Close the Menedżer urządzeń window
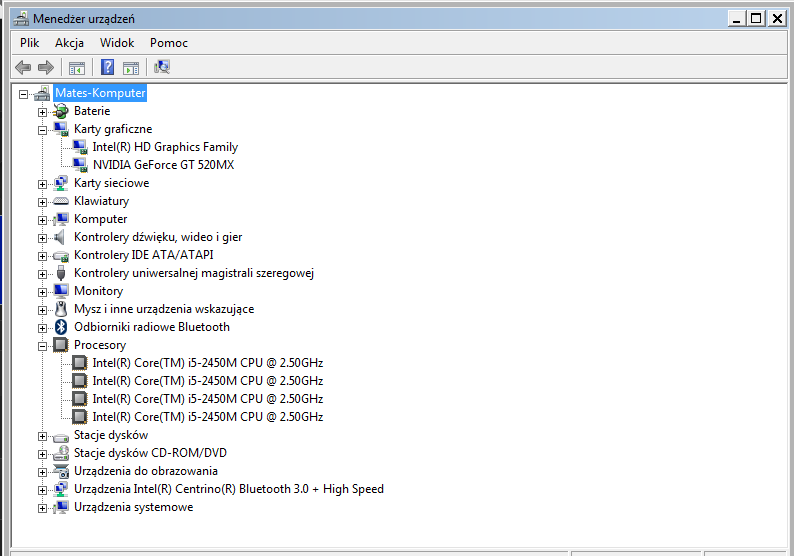The width and height of the screenshot is (794, 556). click(777, 19)
